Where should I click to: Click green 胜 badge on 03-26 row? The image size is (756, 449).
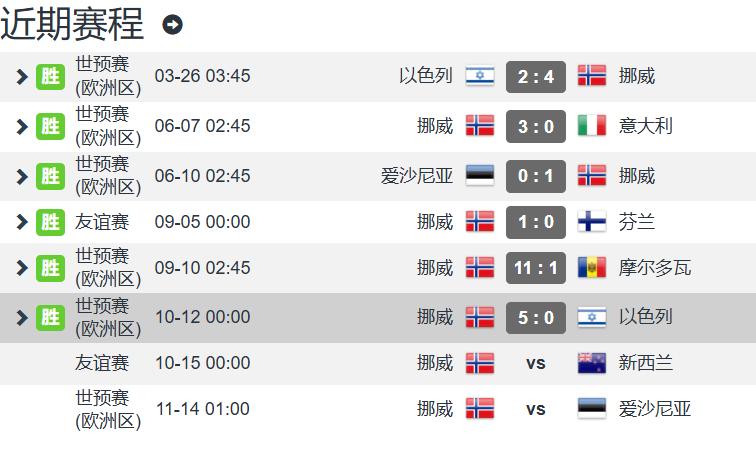pyautogui.click(x=50, y=76)
